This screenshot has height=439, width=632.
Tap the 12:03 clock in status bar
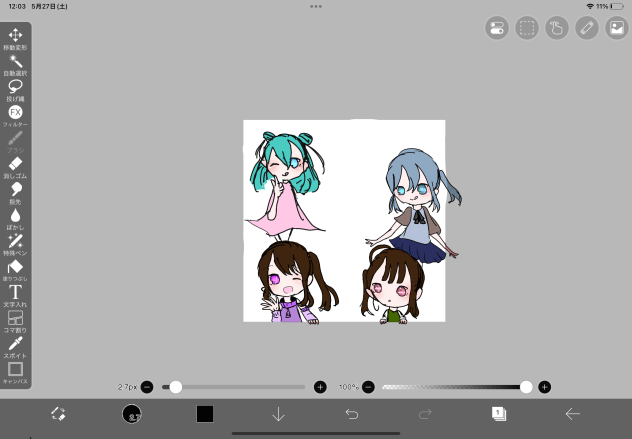[17, 6]
